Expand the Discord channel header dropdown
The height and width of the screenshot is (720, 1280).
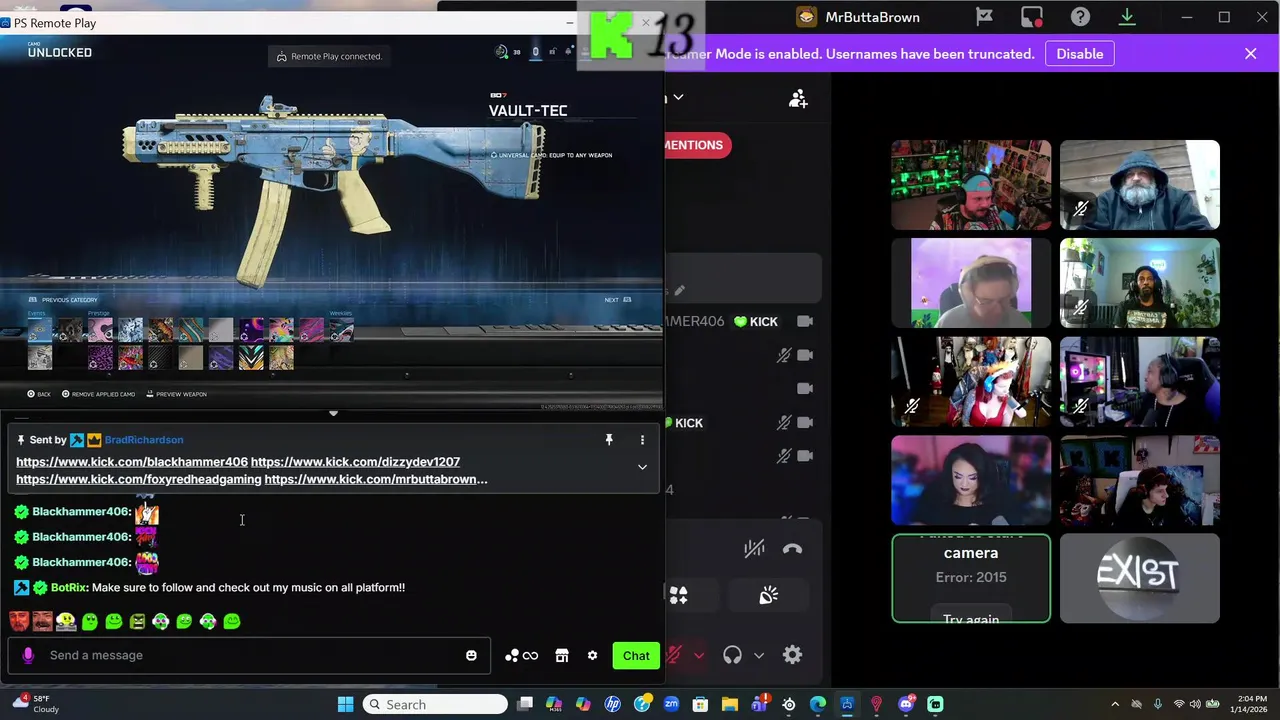coord(678,97)
